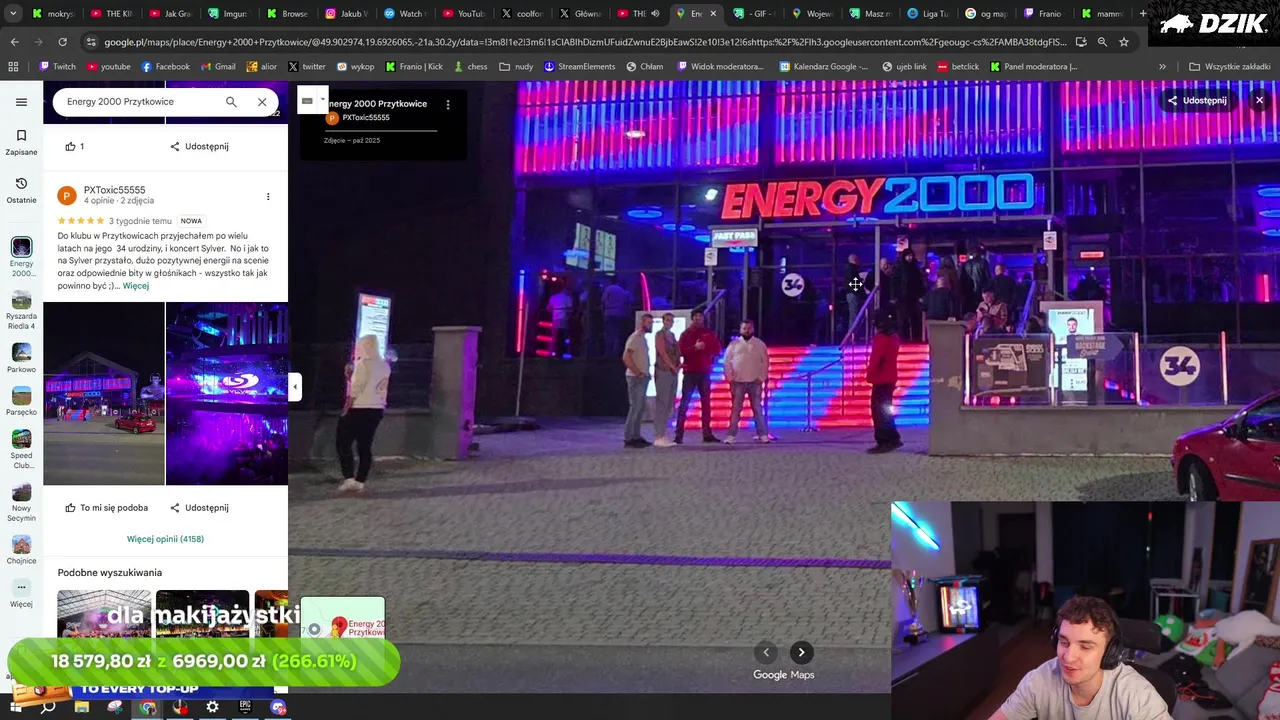Open chess bookmark
The height and width of the screenshot is (720, 1280).
[x=470, y=67]
